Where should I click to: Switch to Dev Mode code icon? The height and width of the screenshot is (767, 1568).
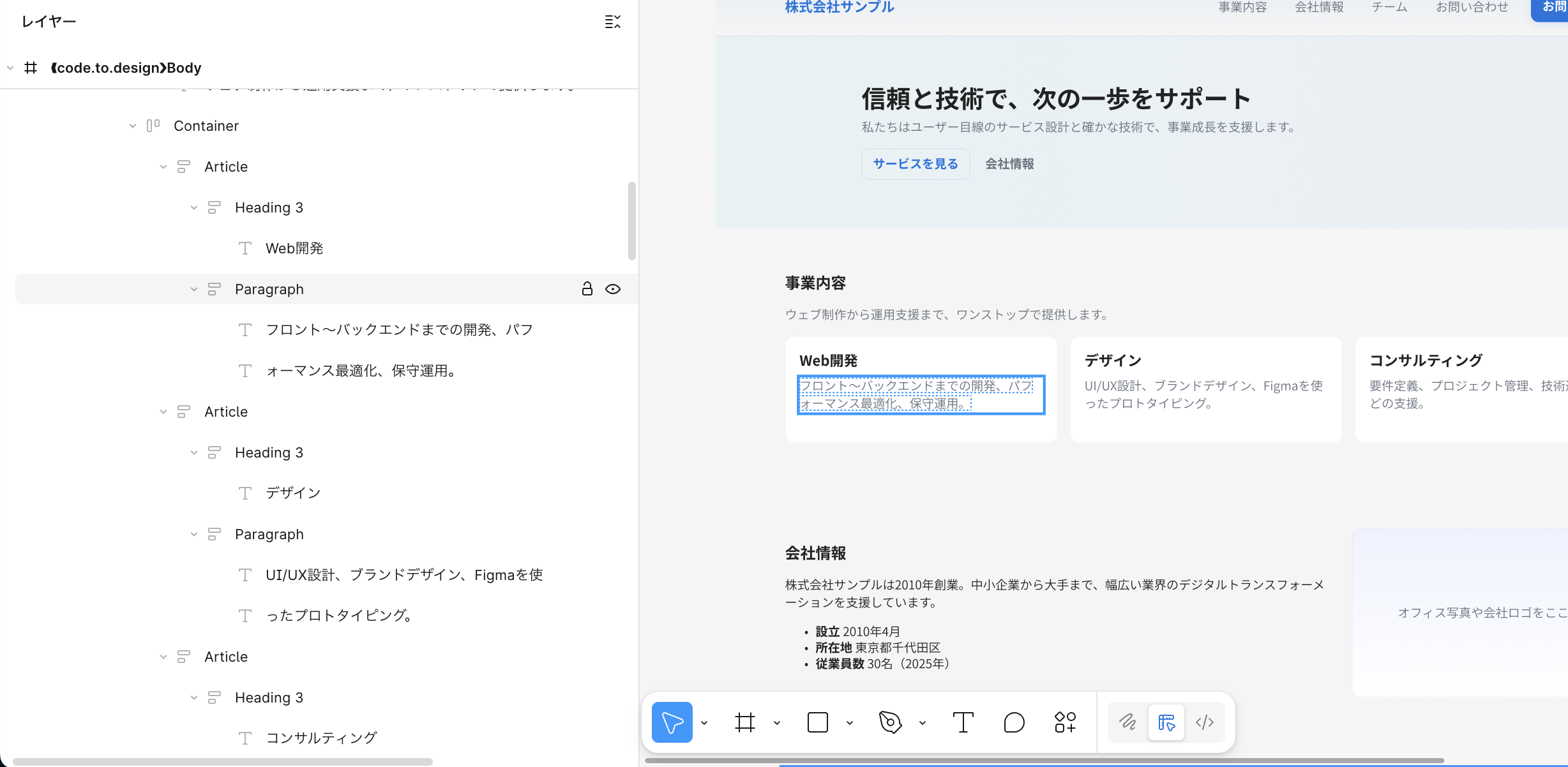click(x=1204, y=722)
